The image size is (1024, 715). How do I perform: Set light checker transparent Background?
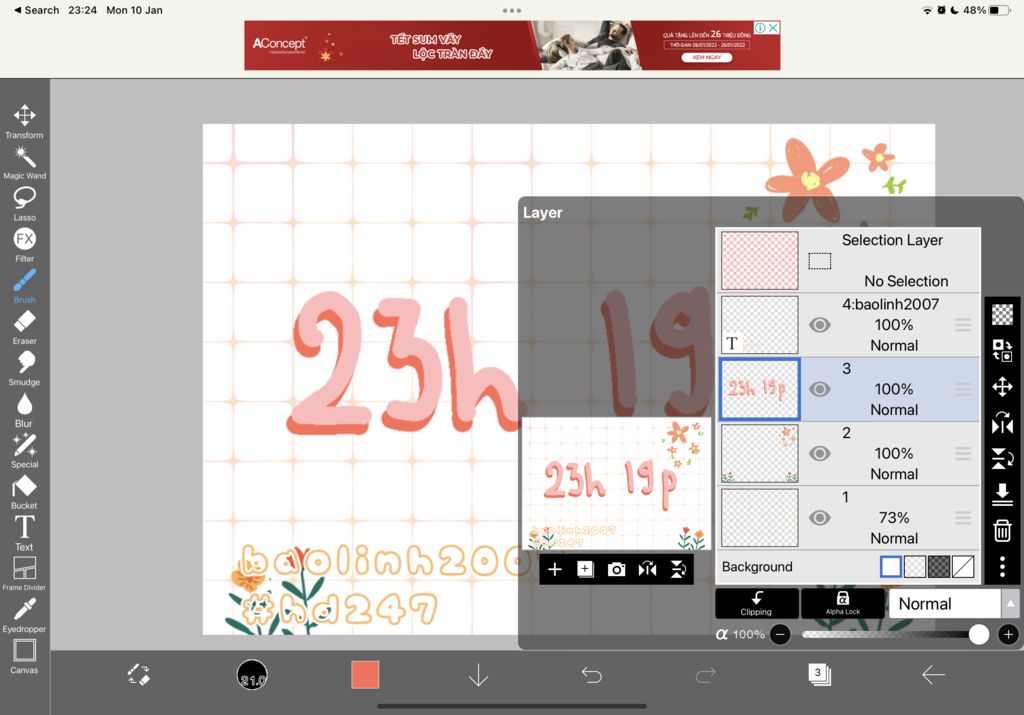click(914, 566)
